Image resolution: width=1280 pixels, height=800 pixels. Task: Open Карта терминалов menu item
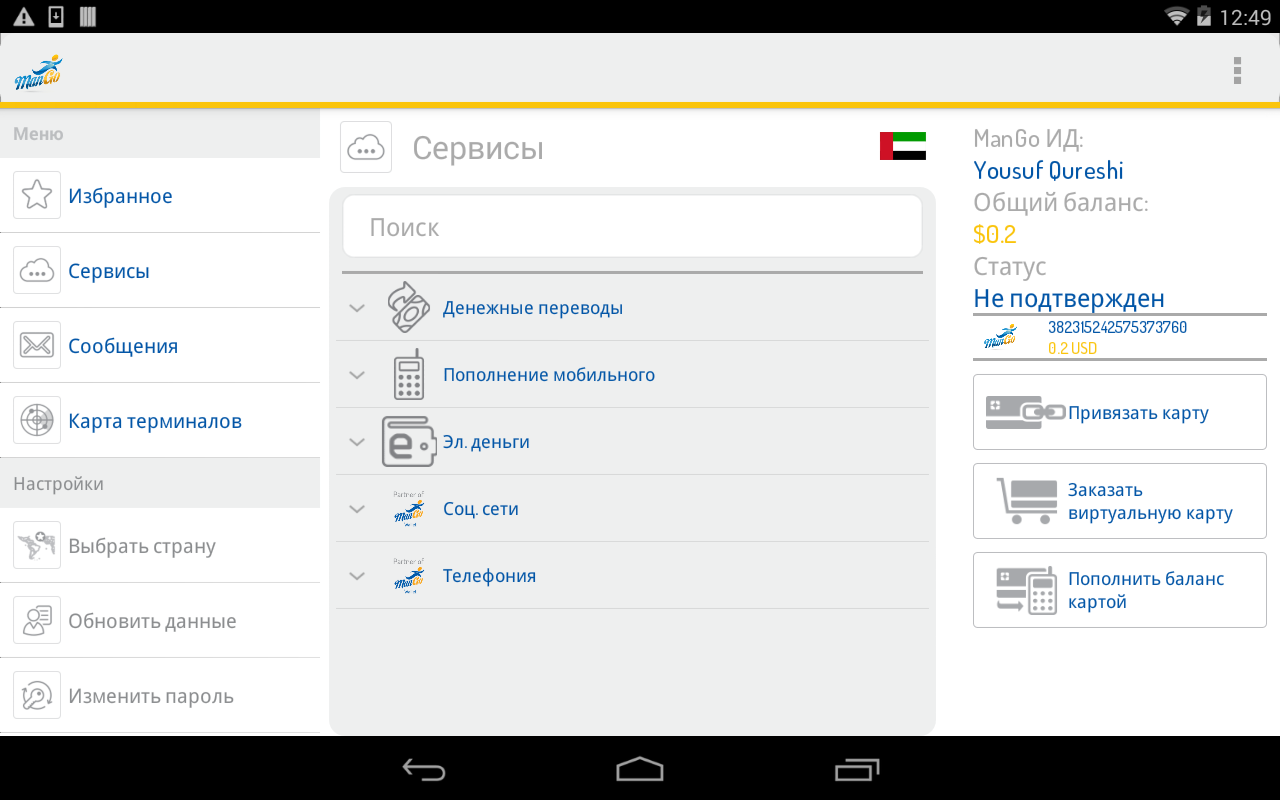coord(160,420)
